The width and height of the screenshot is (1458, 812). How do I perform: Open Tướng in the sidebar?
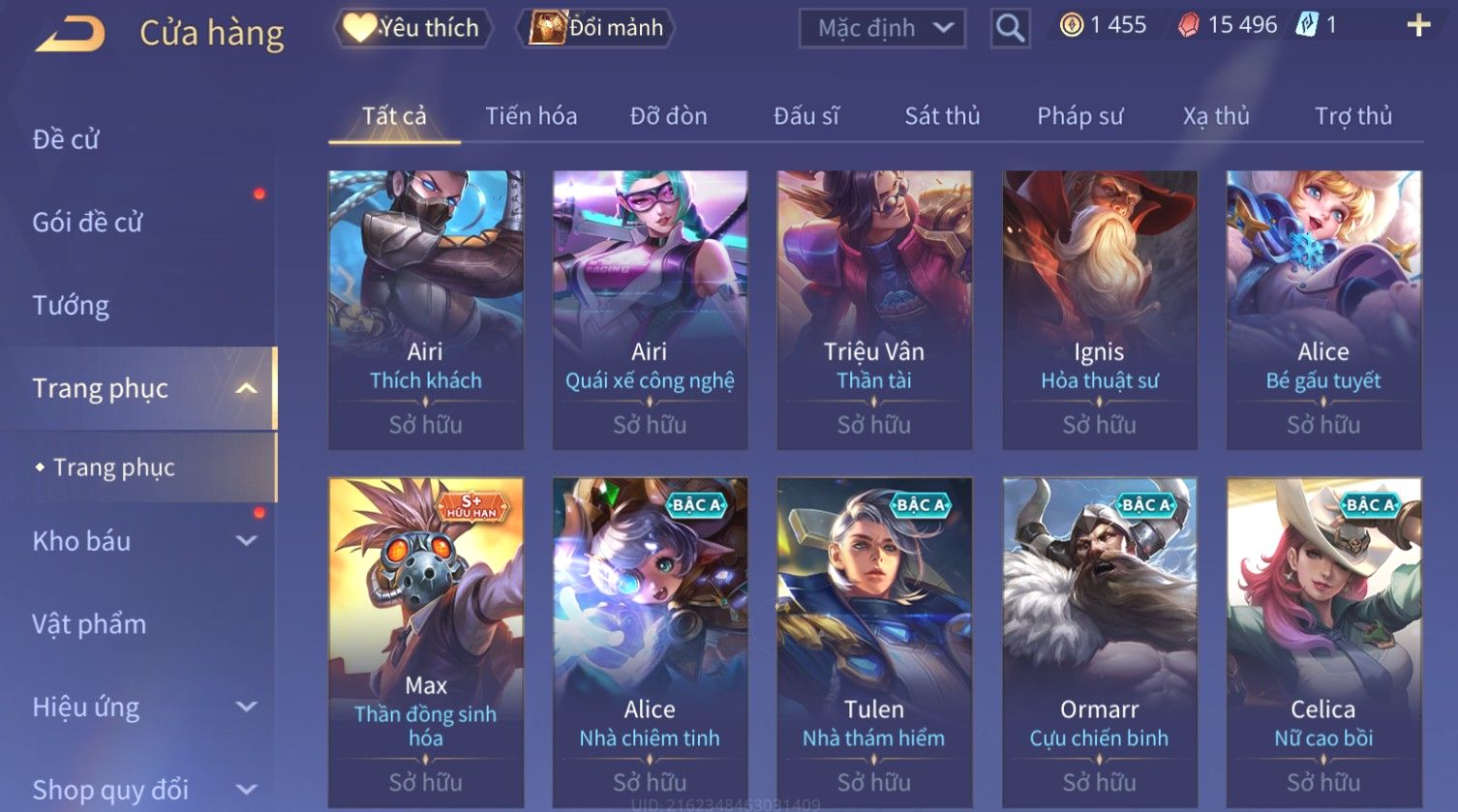(x=71, y=306)
